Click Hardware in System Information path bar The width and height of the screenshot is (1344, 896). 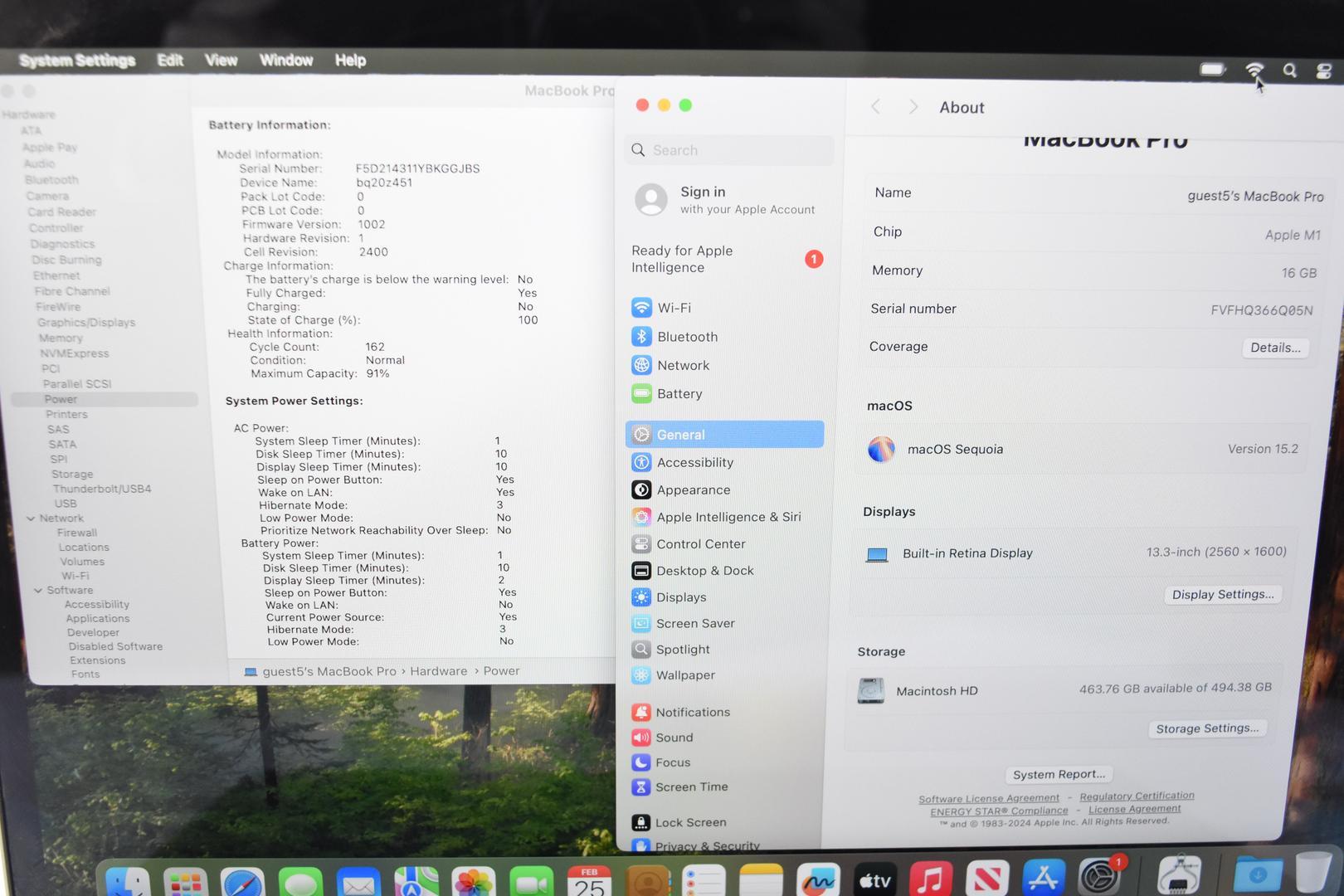coord(439,671)
